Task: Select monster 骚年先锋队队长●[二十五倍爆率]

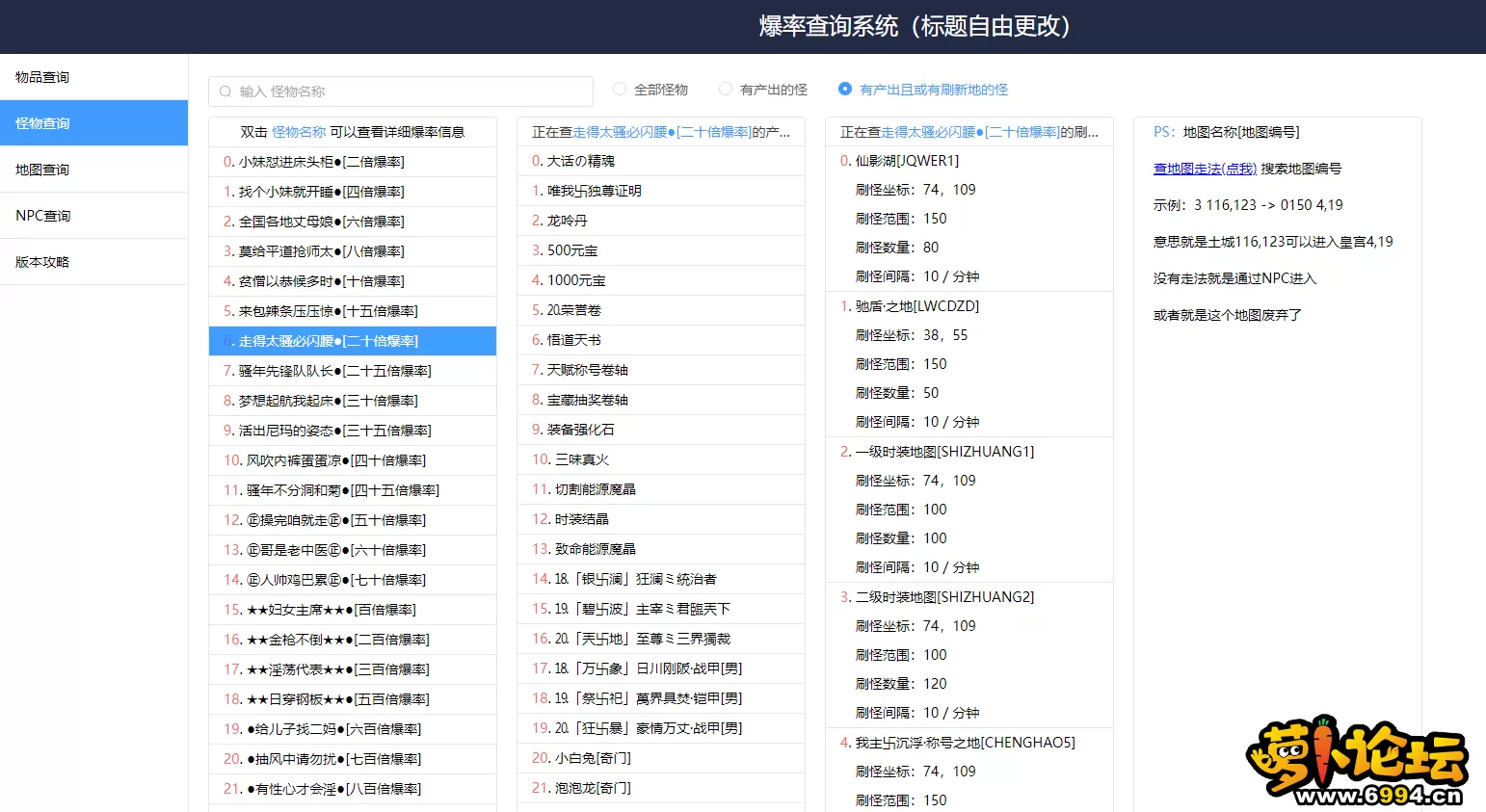Action: [353, 371]
